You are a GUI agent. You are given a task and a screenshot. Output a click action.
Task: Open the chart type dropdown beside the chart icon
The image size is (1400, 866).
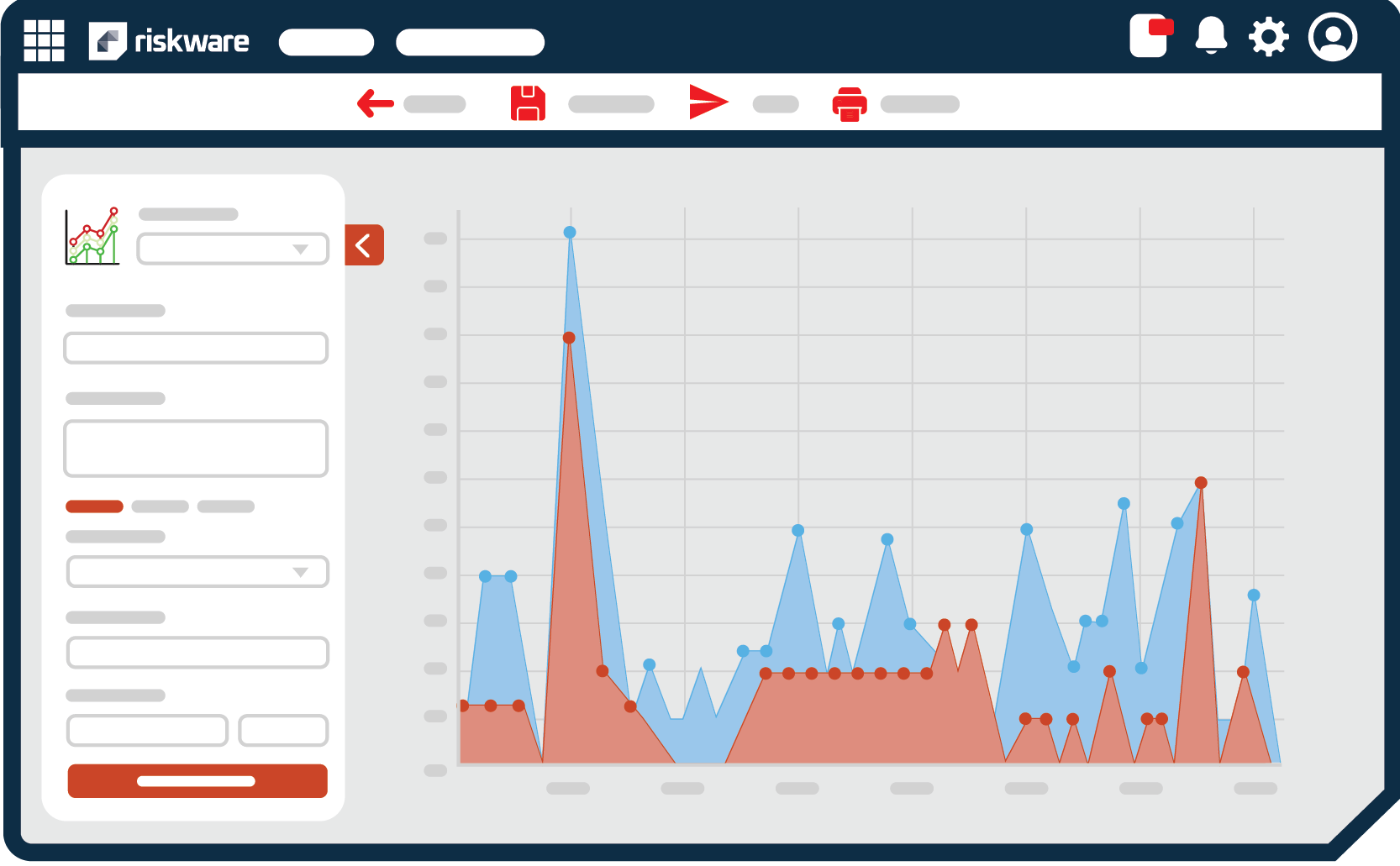click(x=233, y=249)
